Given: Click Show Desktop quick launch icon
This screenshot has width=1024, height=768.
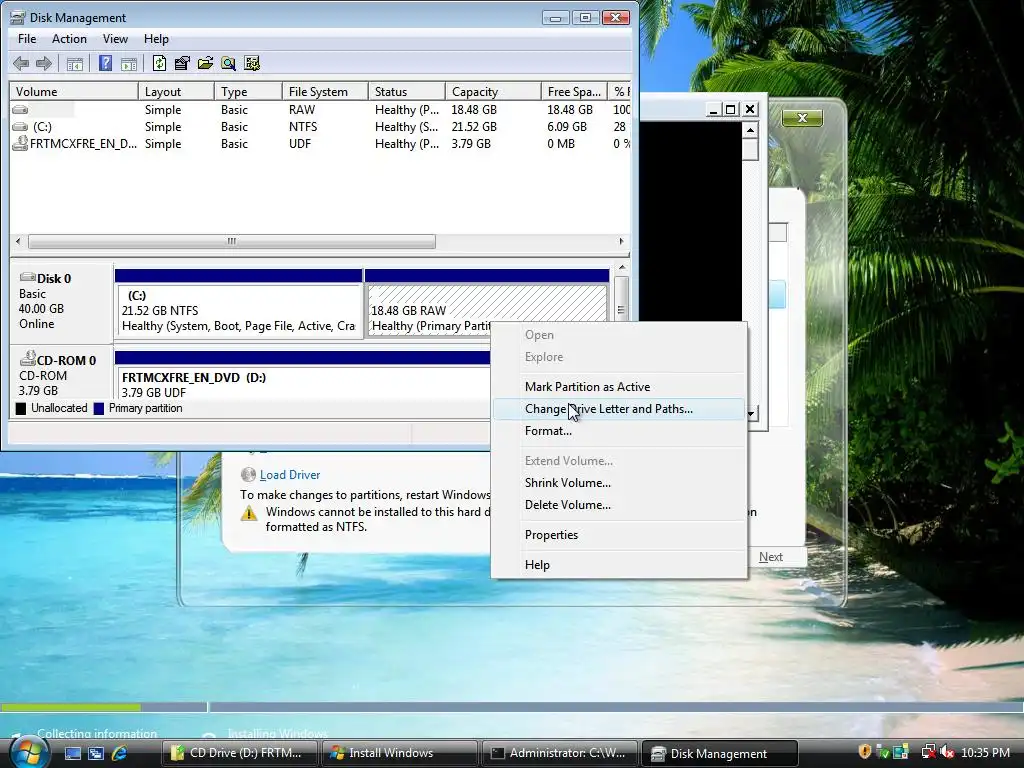Looking at the screenshot, I should (x=72, y=753).
